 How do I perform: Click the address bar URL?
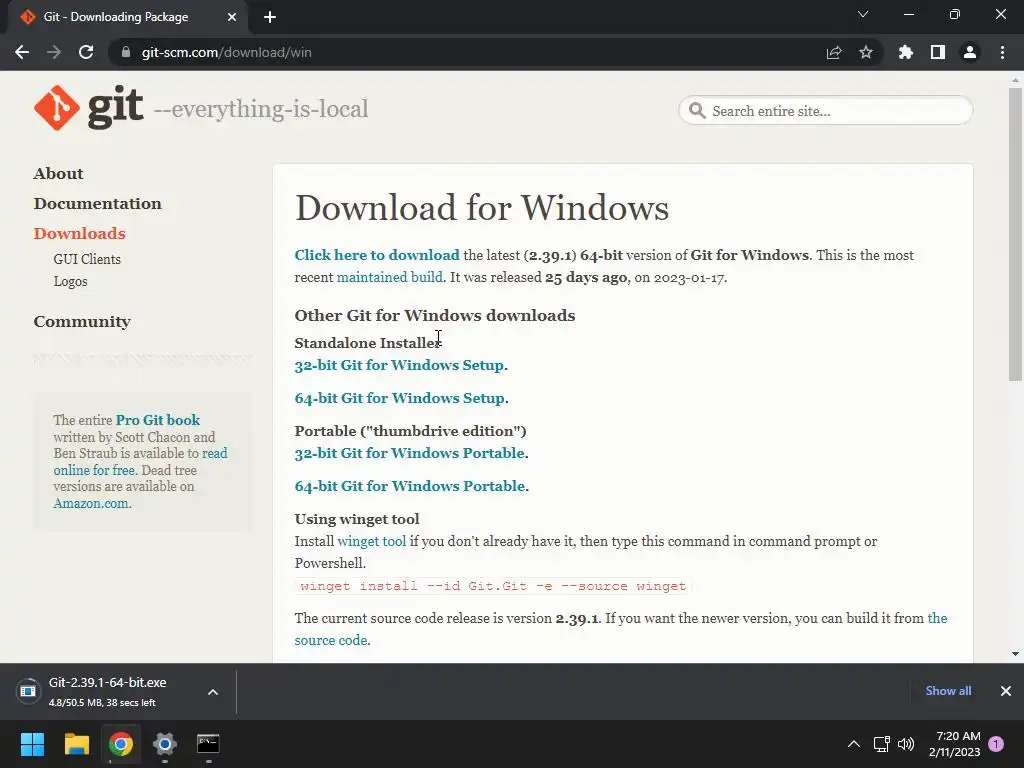(x=227, y=52)
